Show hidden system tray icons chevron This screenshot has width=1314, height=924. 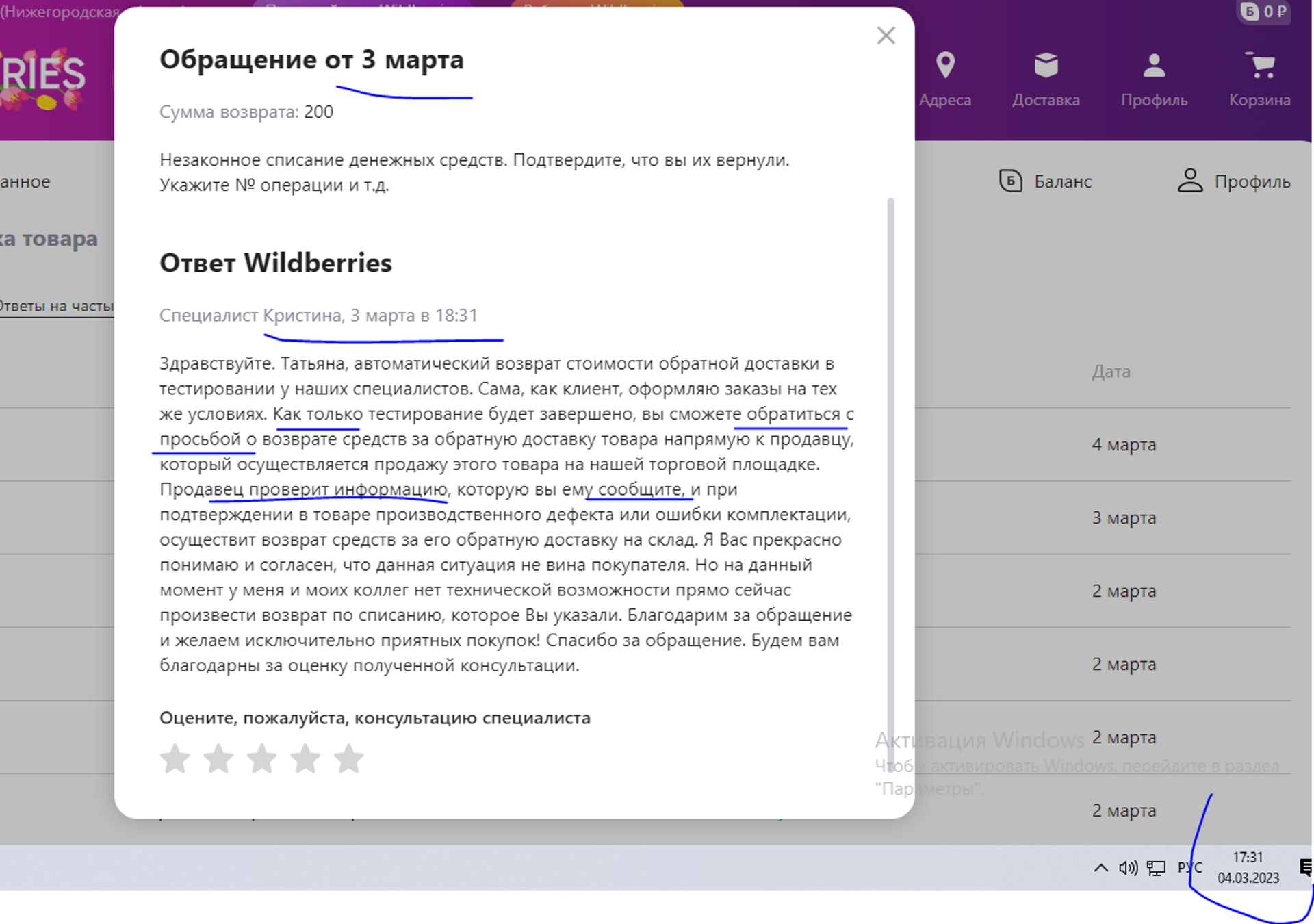pos(1100,868)
